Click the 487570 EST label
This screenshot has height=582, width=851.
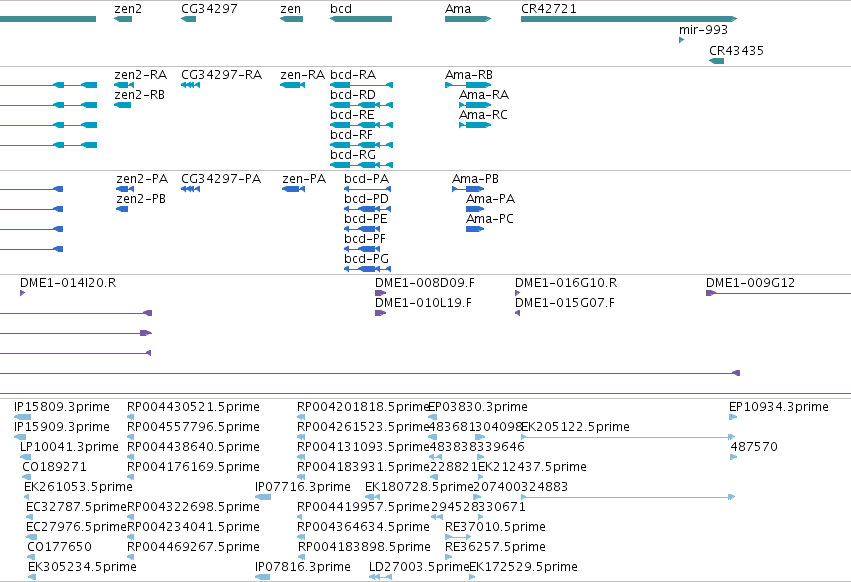coord(754,447)
